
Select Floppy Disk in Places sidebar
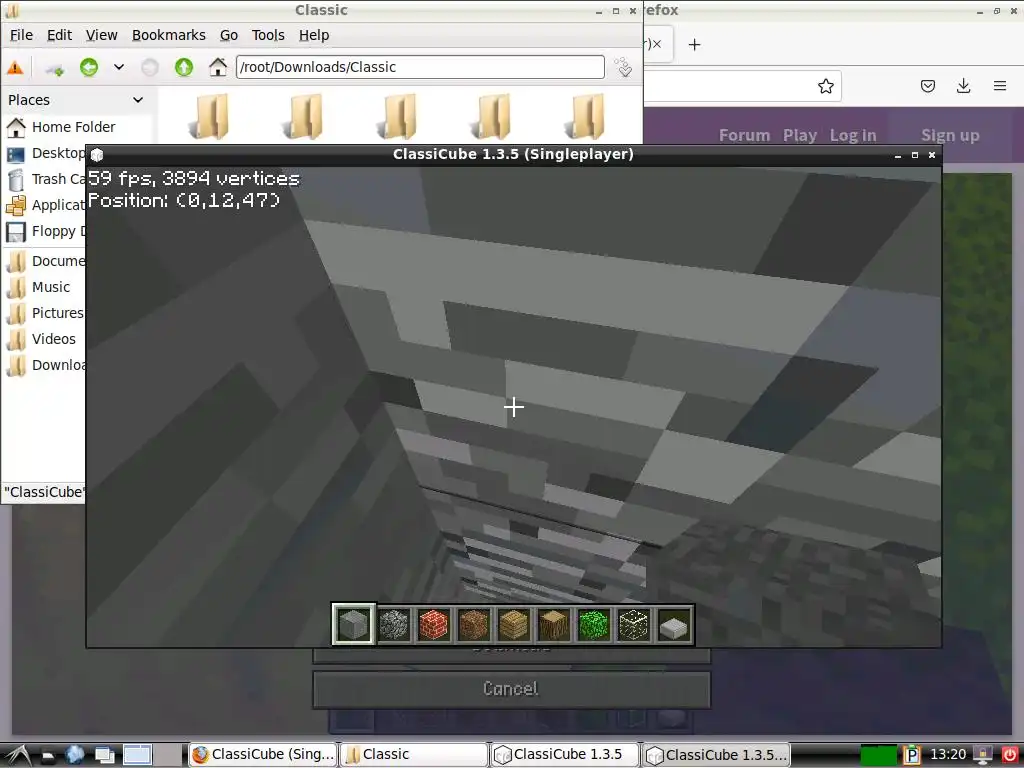click(45, 231)
